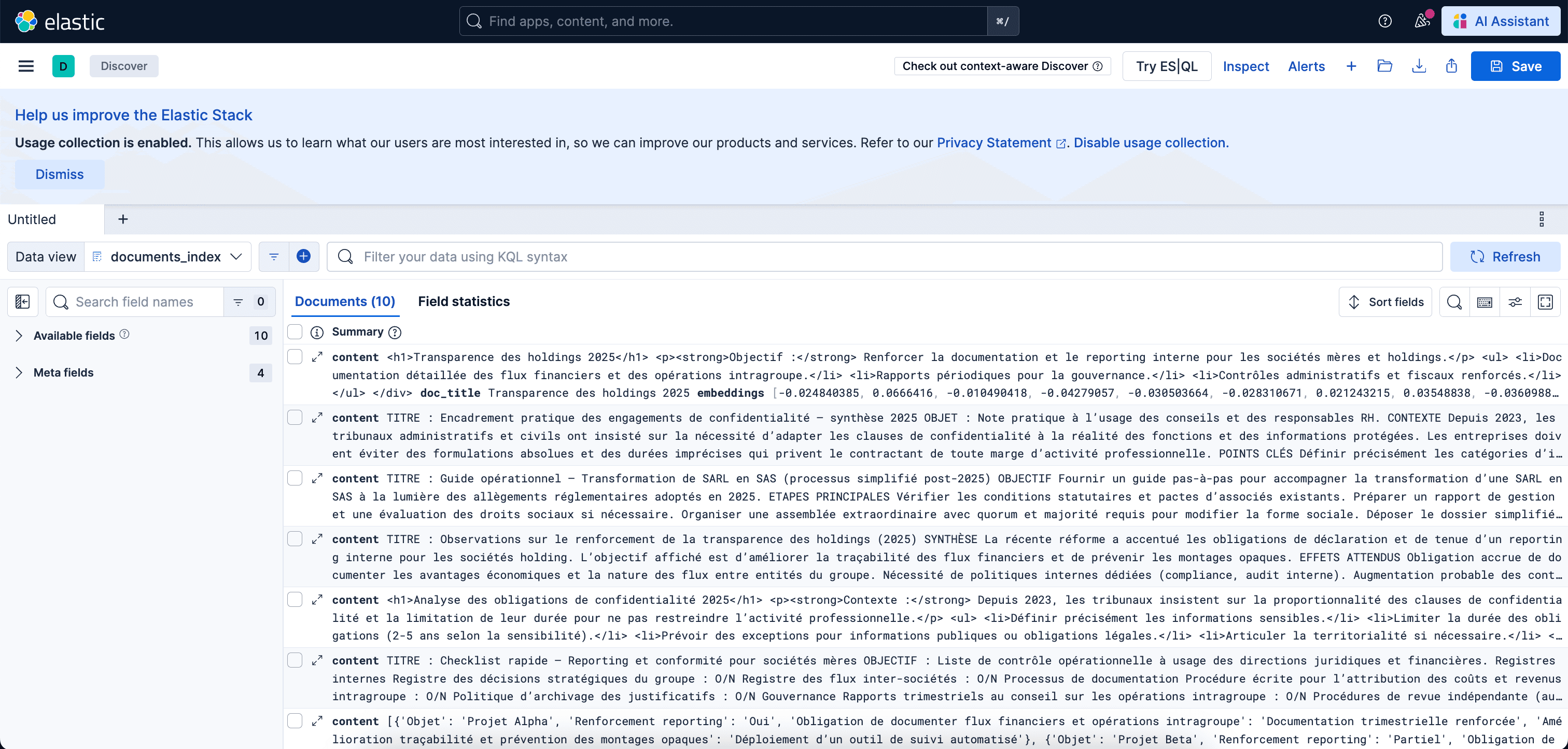The height and width of the screenshot is (749, 1568).
Task: Open the documents_index data view dropdown
Action: tap(167, 257)
